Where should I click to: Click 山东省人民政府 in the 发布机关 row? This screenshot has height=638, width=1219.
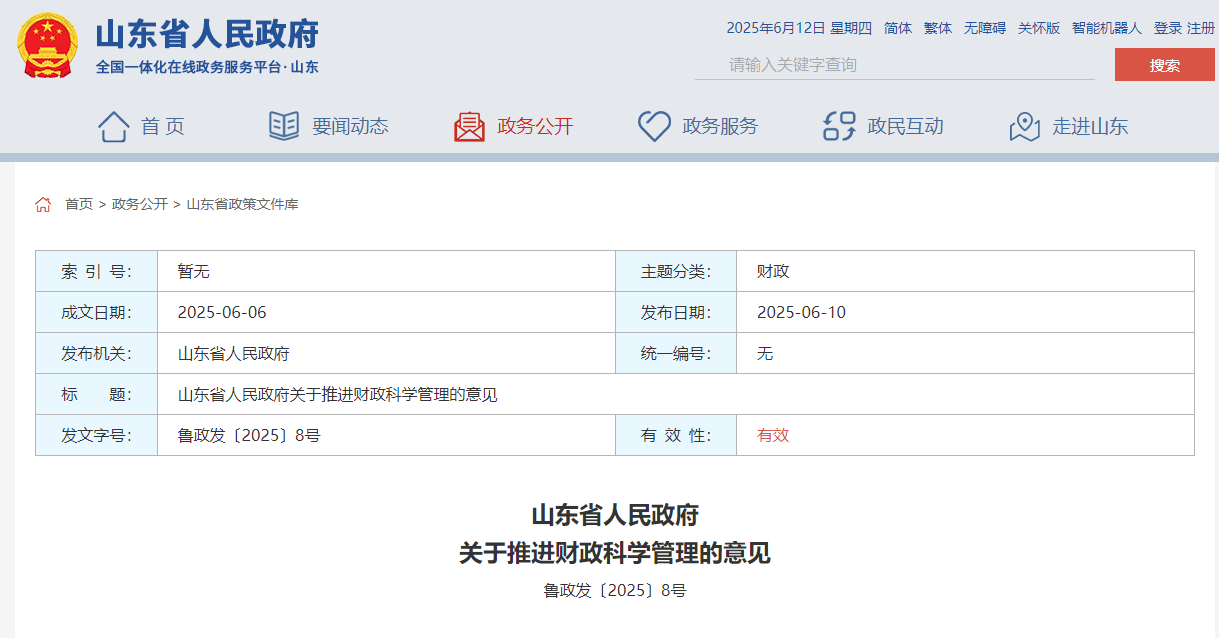coord(234,353)
